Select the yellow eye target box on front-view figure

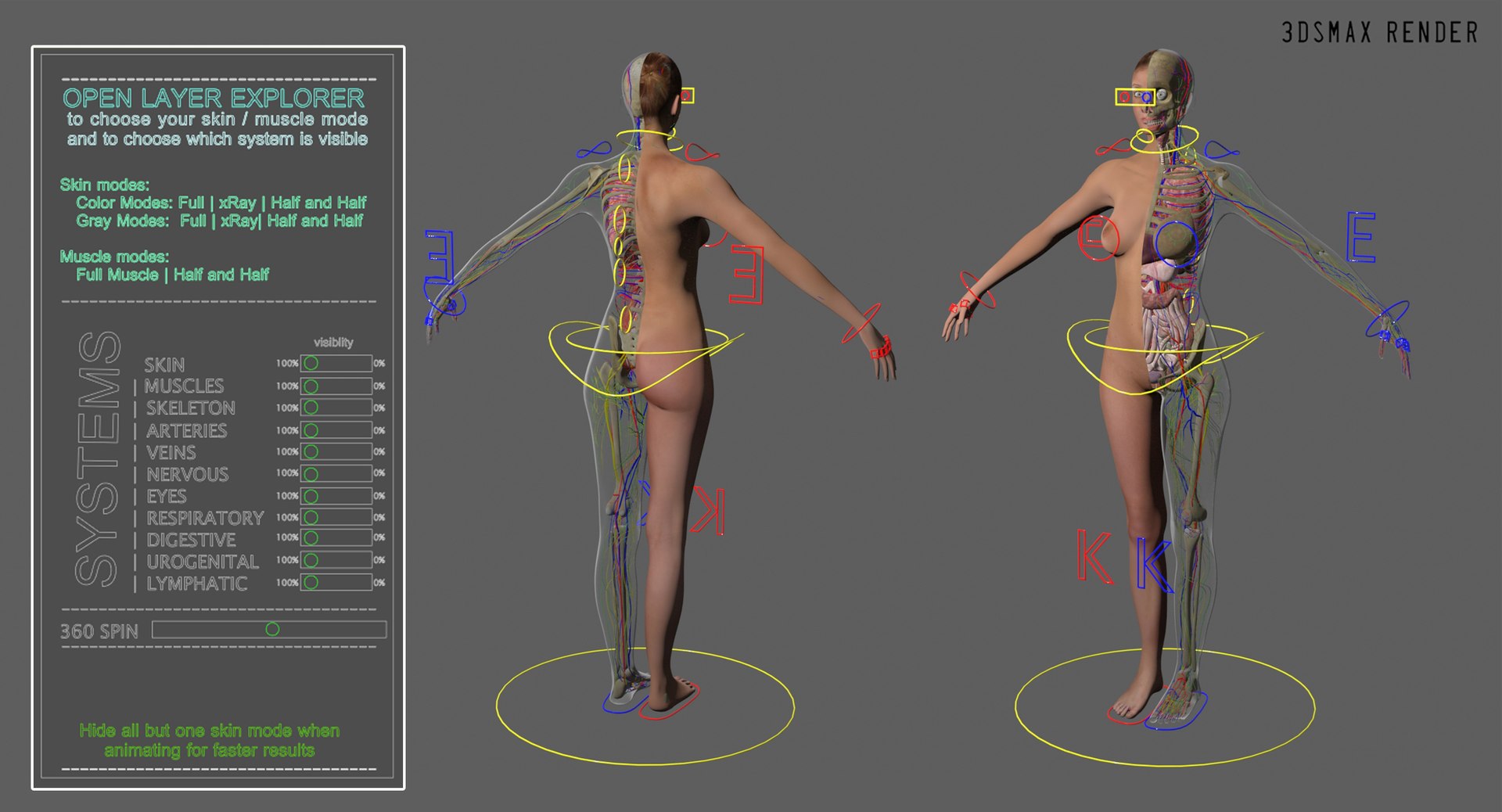[1134, 97]
